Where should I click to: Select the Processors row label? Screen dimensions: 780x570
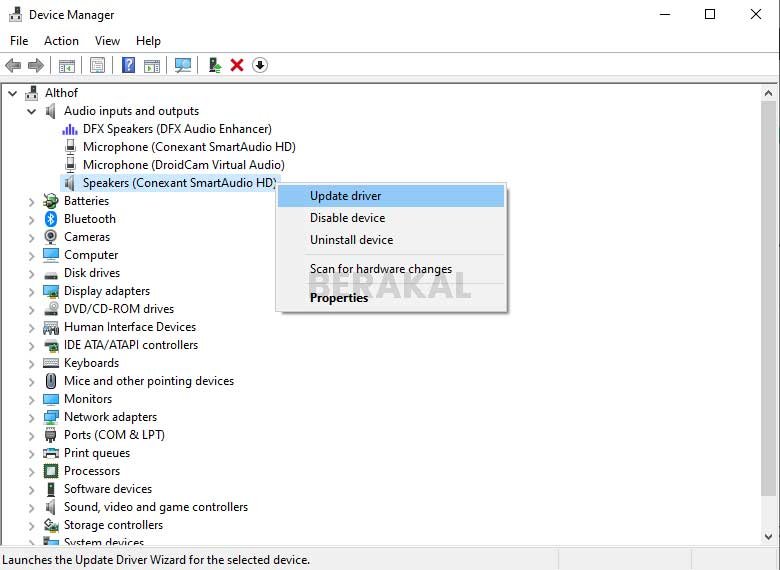coord(92,471)
